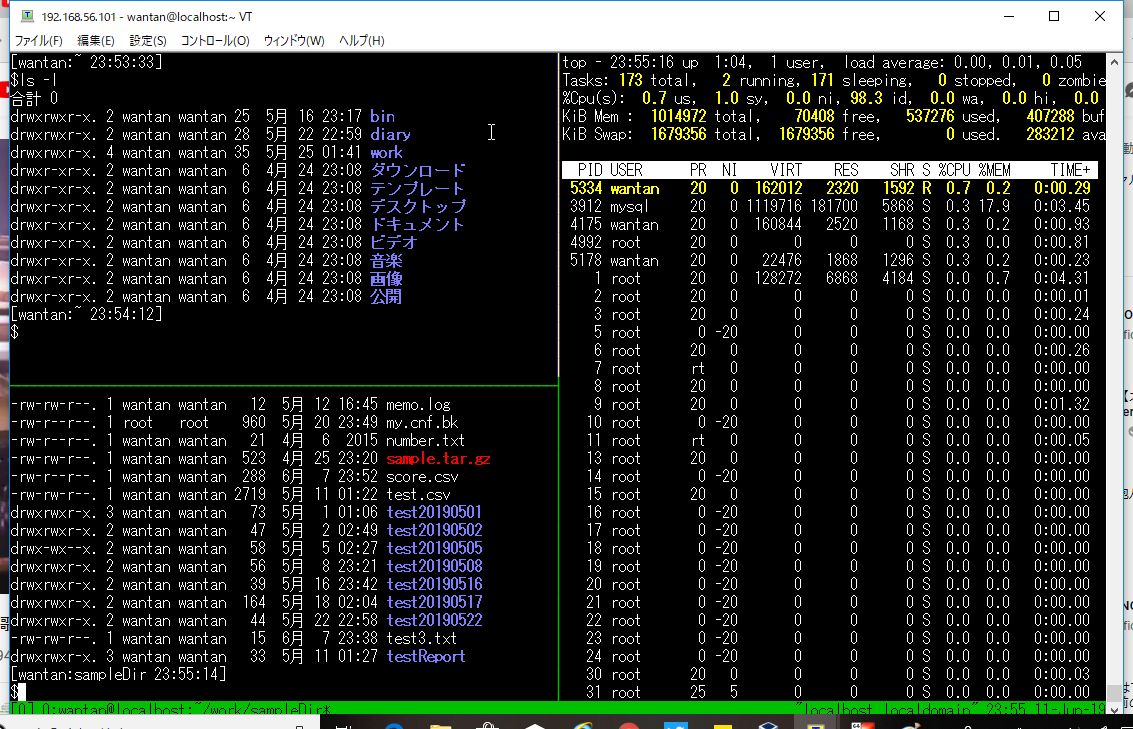Open the ヘルプ(H) menu

[361, 40]
